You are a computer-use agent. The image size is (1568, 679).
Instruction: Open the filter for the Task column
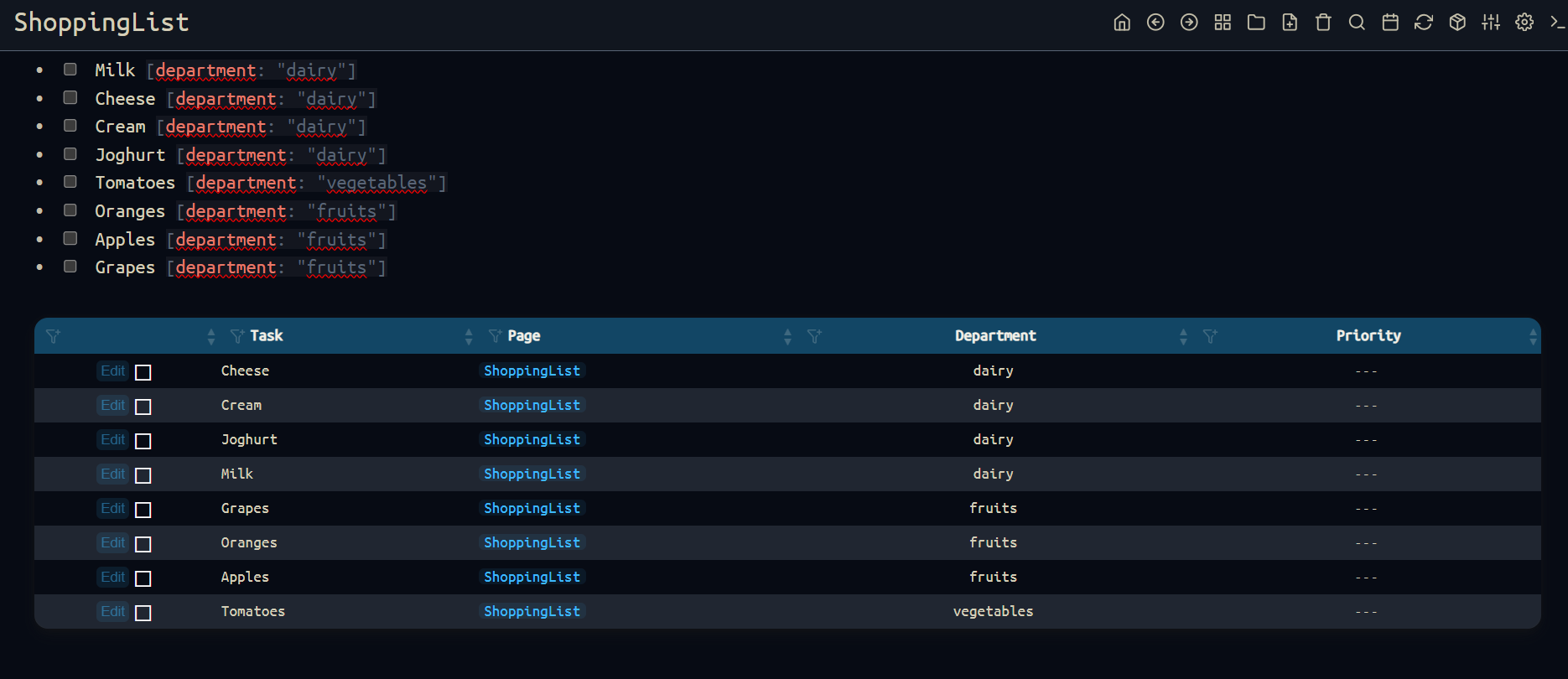237,336
